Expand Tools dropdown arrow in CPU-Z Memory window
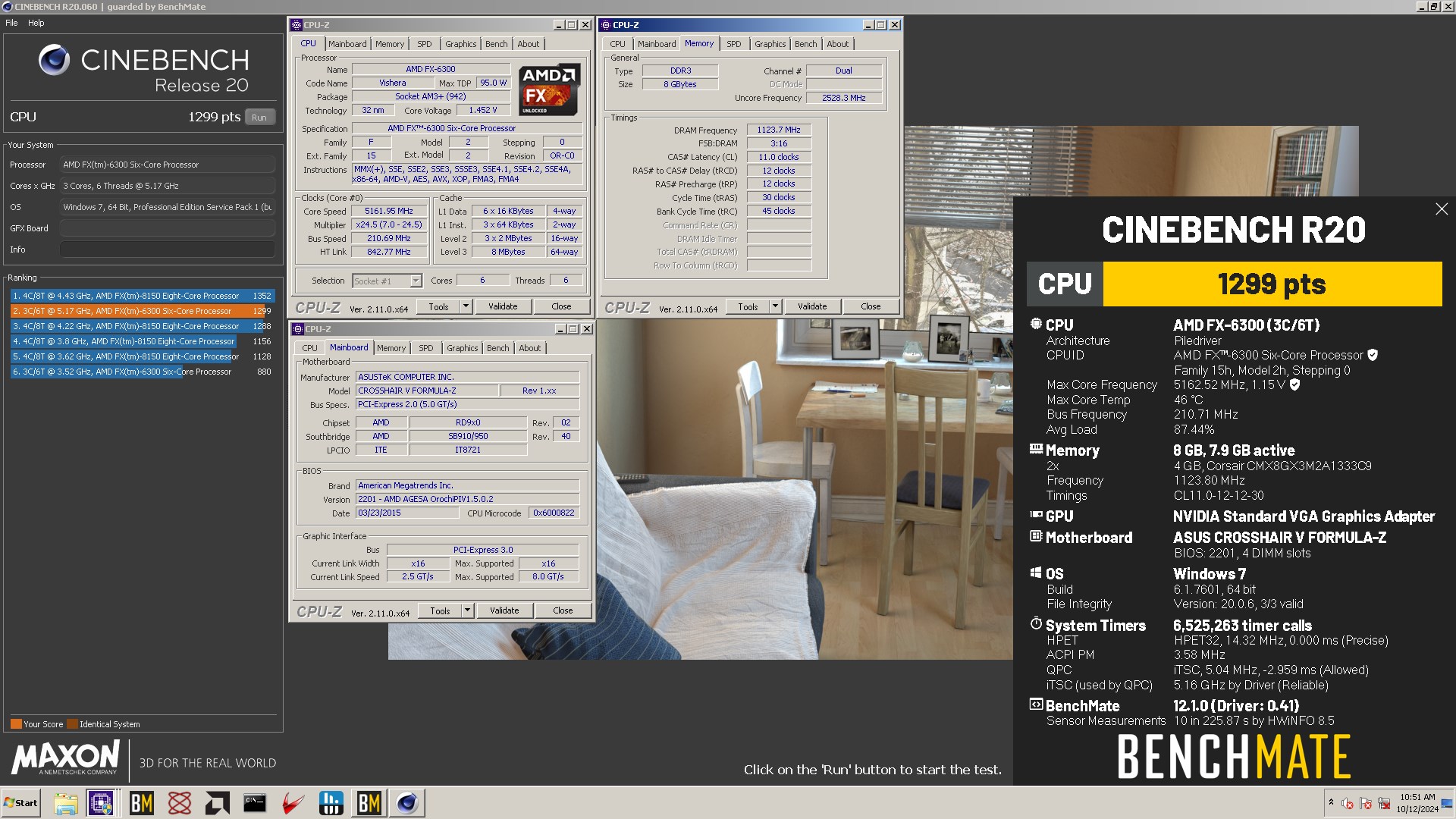Viewport: 1456px width, 819px height. click(775, 306)
